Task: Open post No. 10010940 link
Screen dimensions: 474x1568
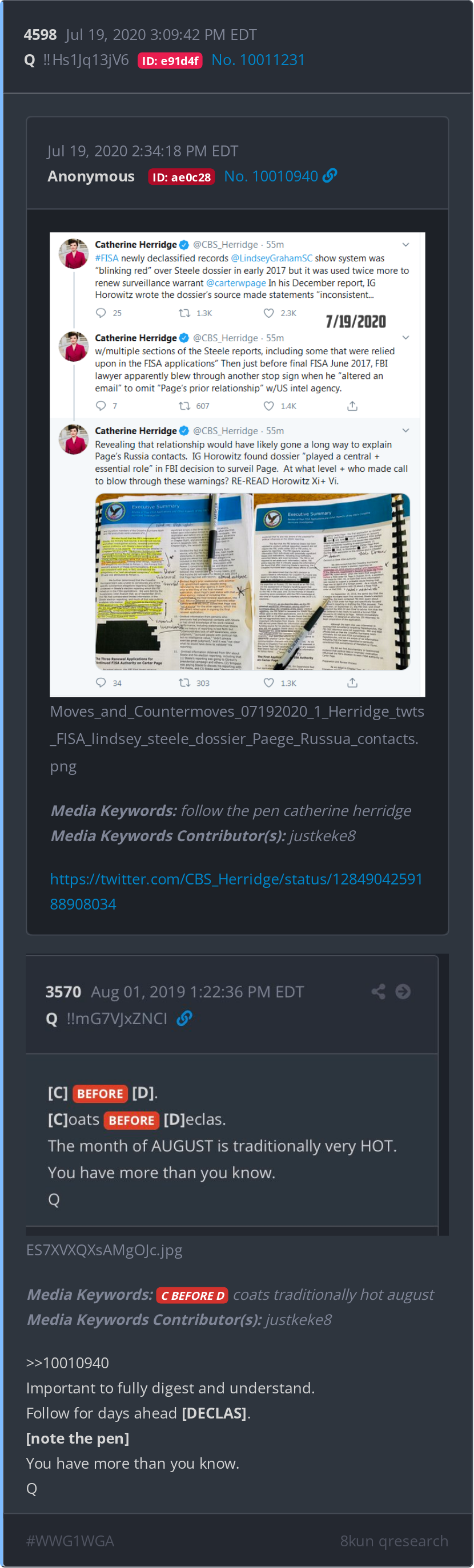Action: click(x=271, y=176)
